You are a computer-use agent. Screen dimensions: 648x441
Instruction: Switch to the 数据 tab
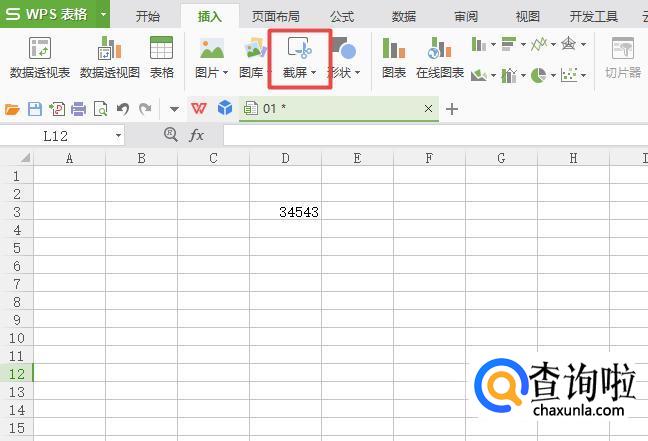point(404,17)
